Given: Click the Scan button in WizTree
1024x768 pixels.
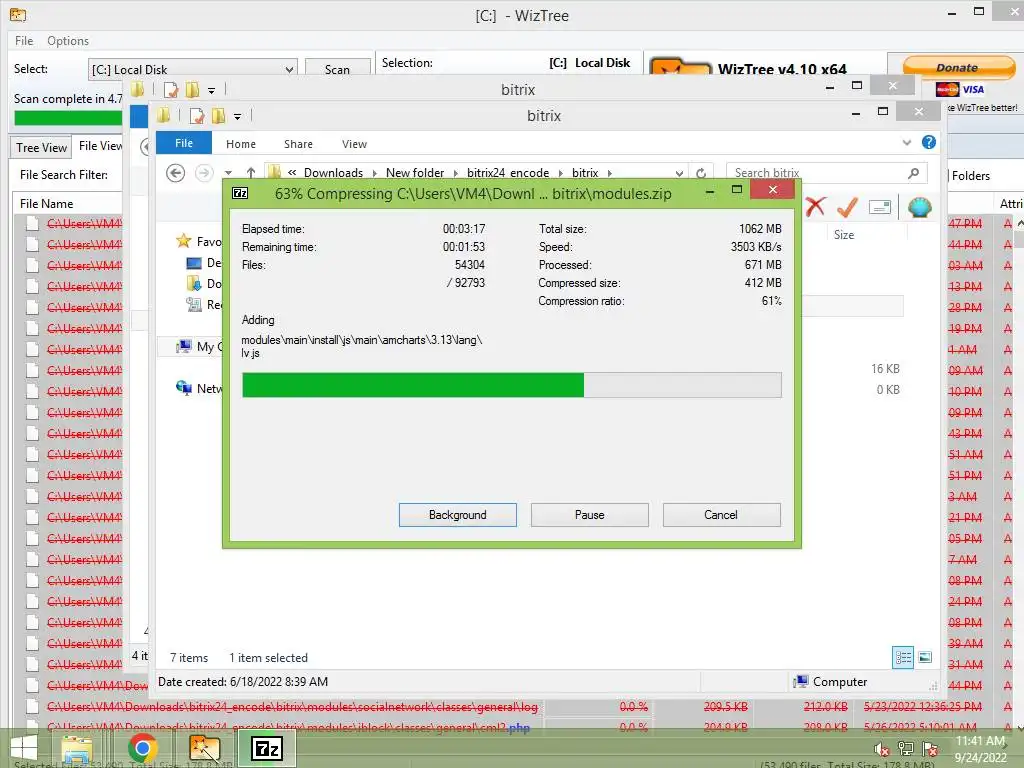Looking at the screenshot, I should (x=337, y=69).
